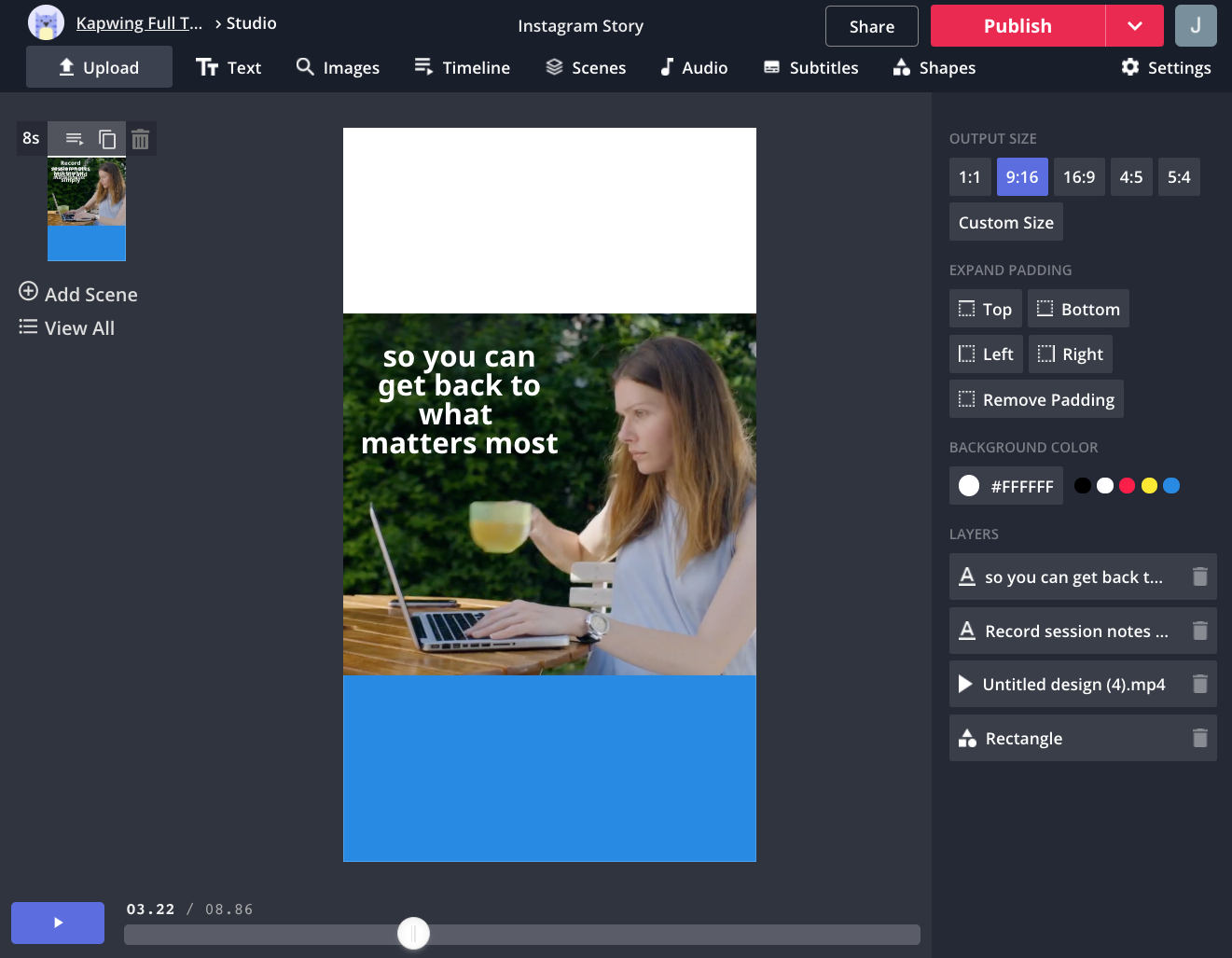Delete the Untitled design (4).mp4 layer
Image resolution: width=1232 pixels, height=958 pixels.
pyautogui.click(x=1199, y=685)
